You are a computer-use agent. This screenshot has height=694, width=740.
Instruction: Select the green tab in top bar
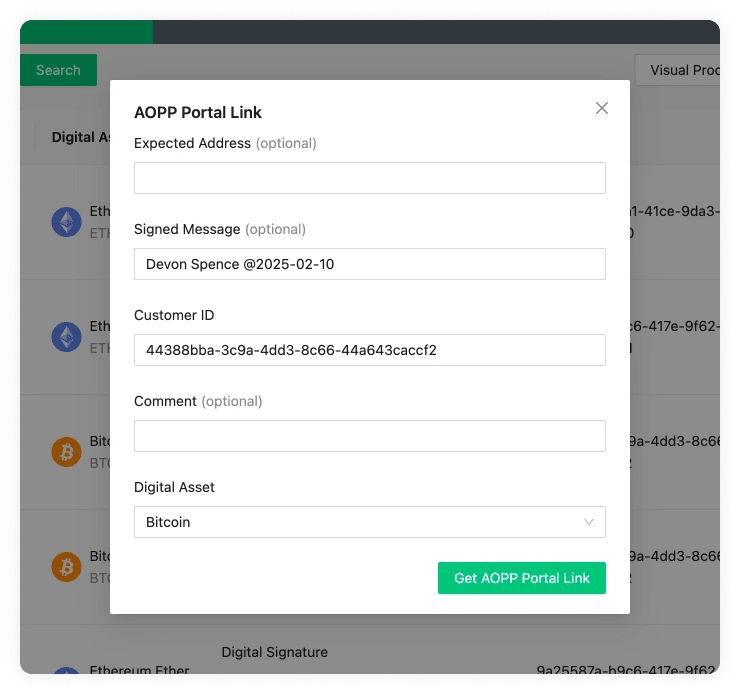coord(86,32)
